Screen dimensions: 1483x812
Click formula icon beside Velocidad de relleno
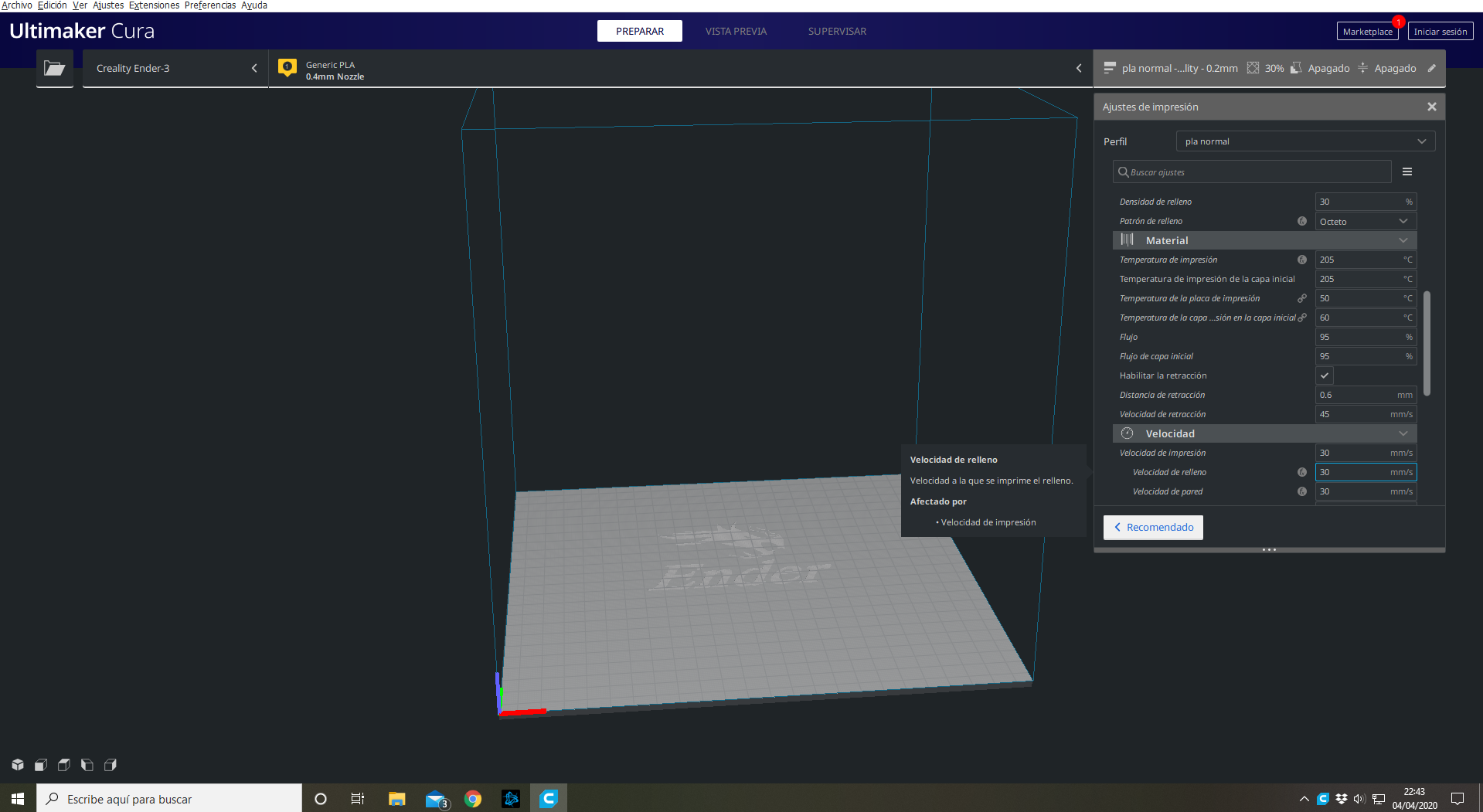pos(1302,472)
